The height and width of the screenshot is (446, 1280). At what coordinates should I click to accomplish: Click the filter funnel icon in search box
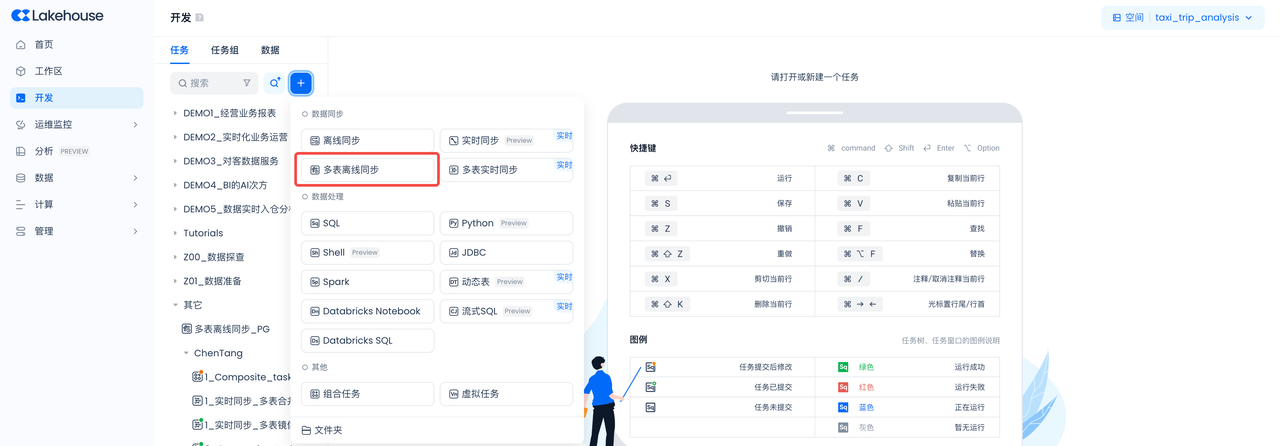pyautogui.click(x=247, y=83)
